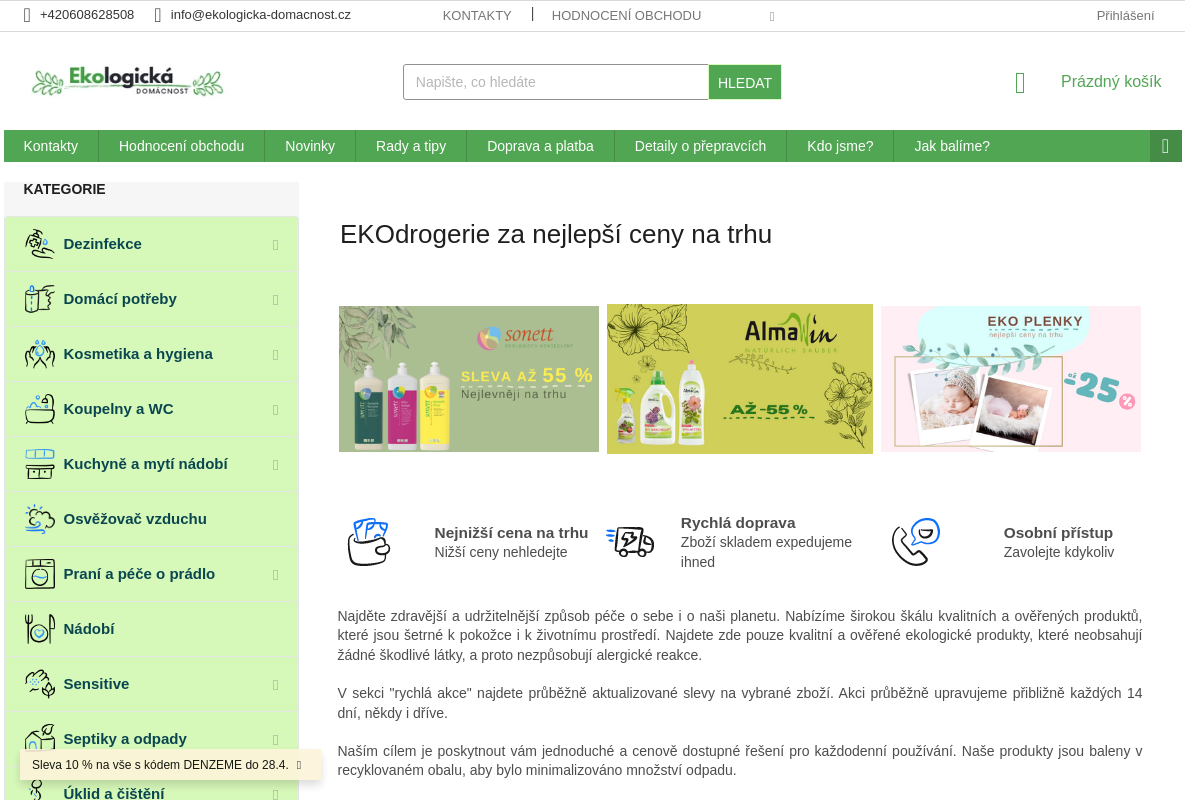Click the Praní a péče washing machine icon
The height and width of the screenshot is (800, 1200).
point(39,574)
